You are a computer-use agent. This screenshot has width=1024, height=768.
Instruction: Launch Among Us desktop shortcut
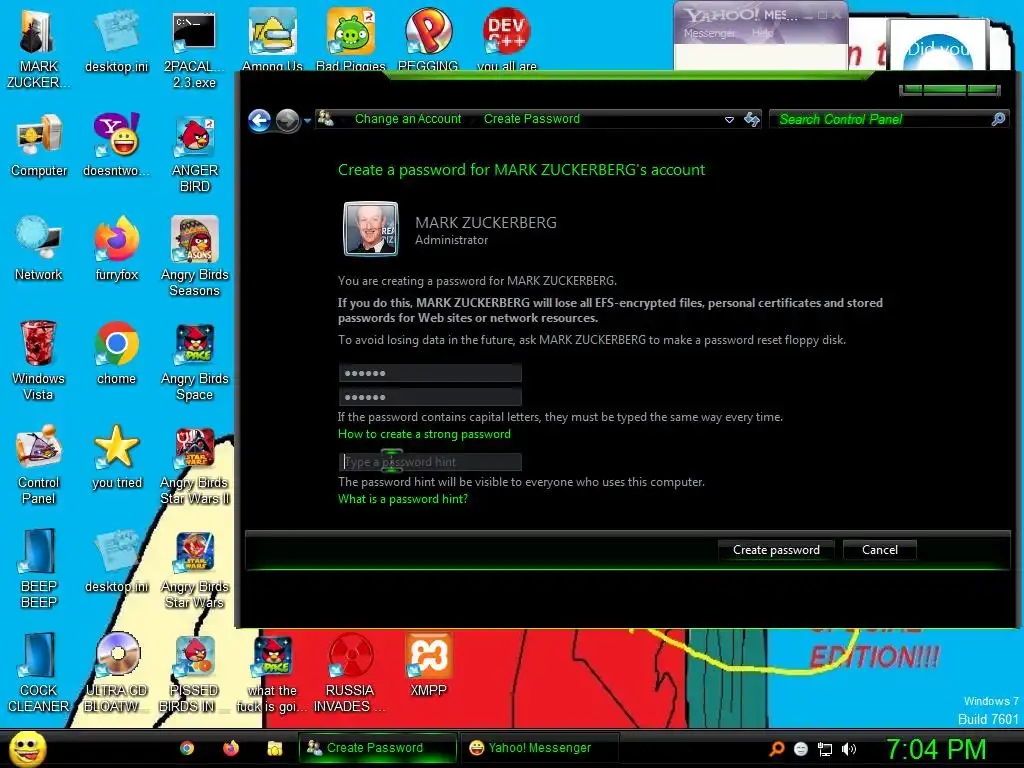(x=272, y=40)
